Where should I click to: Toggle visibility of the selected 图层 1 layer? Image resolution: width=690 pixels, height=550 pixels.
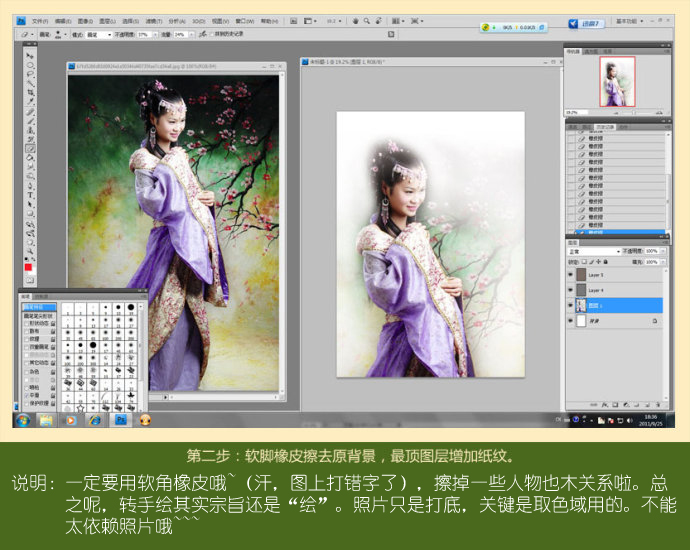point(571,305)
